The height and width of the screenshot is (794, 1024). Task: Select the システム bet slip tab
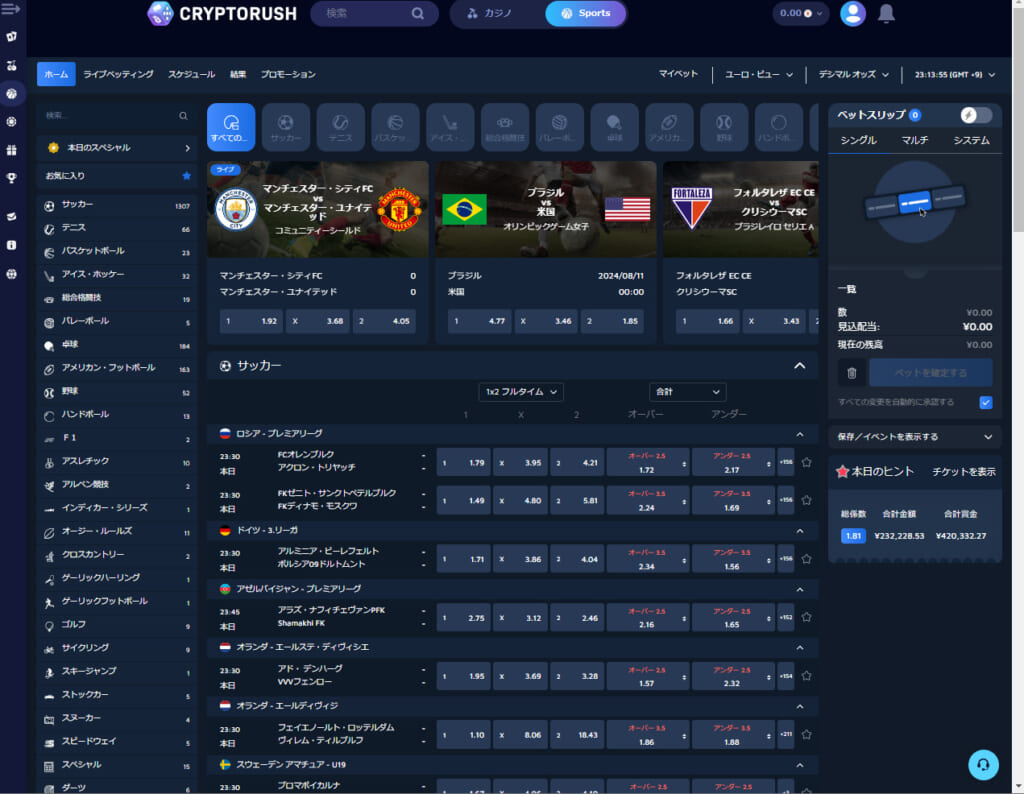(x=971, y=140)
